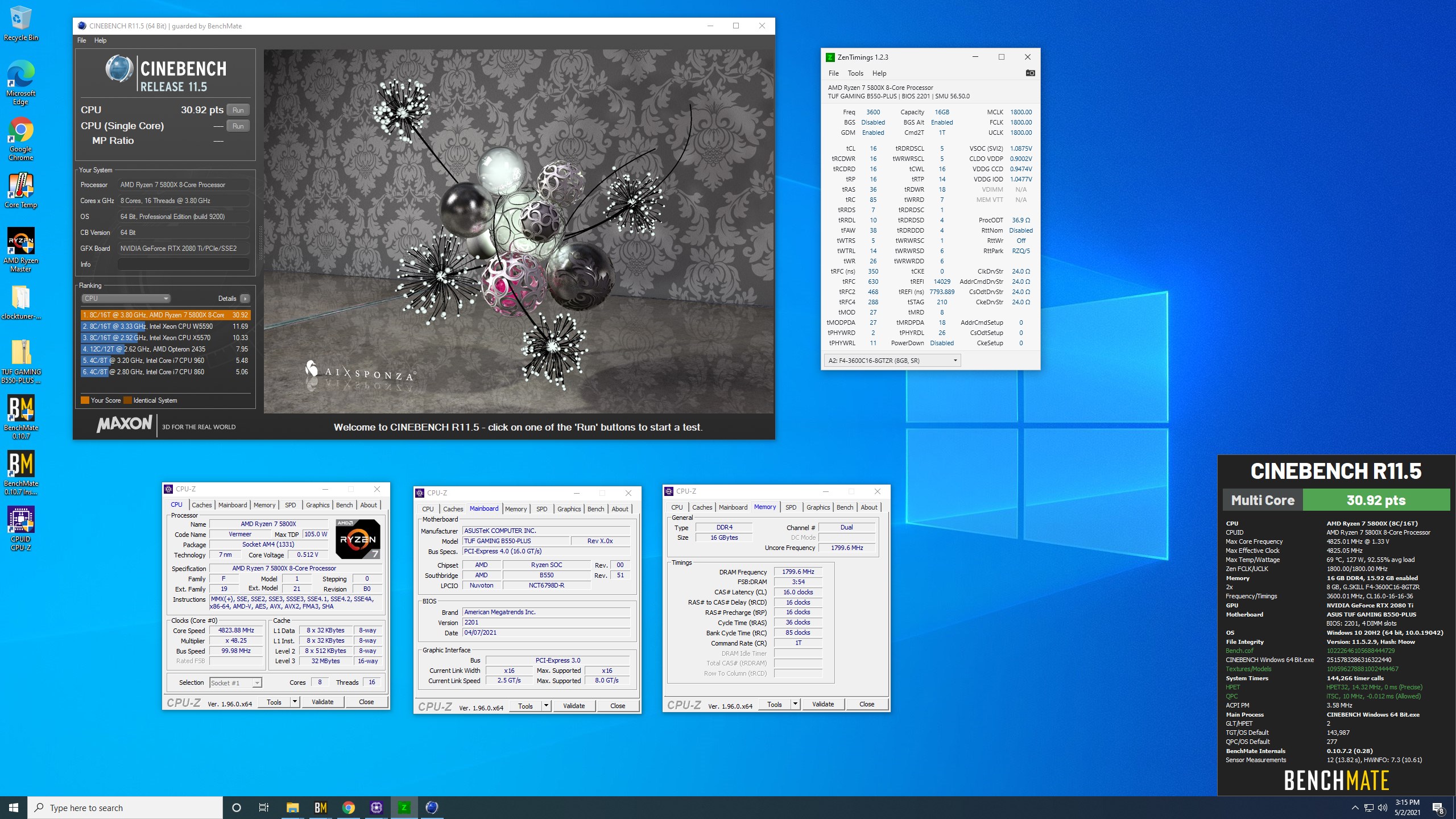Open File Explorer from taskbar

(x=292, y=808)
